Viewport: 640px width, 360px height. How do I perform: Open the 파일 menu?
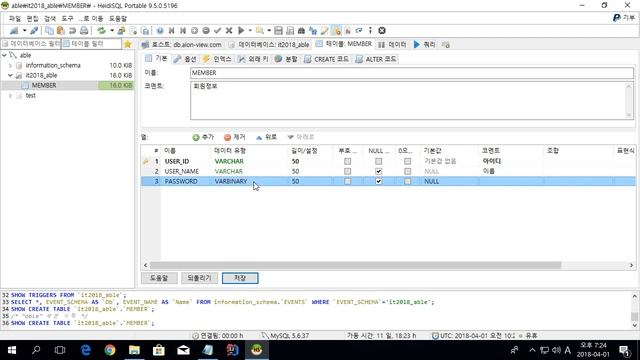point(15,19)
